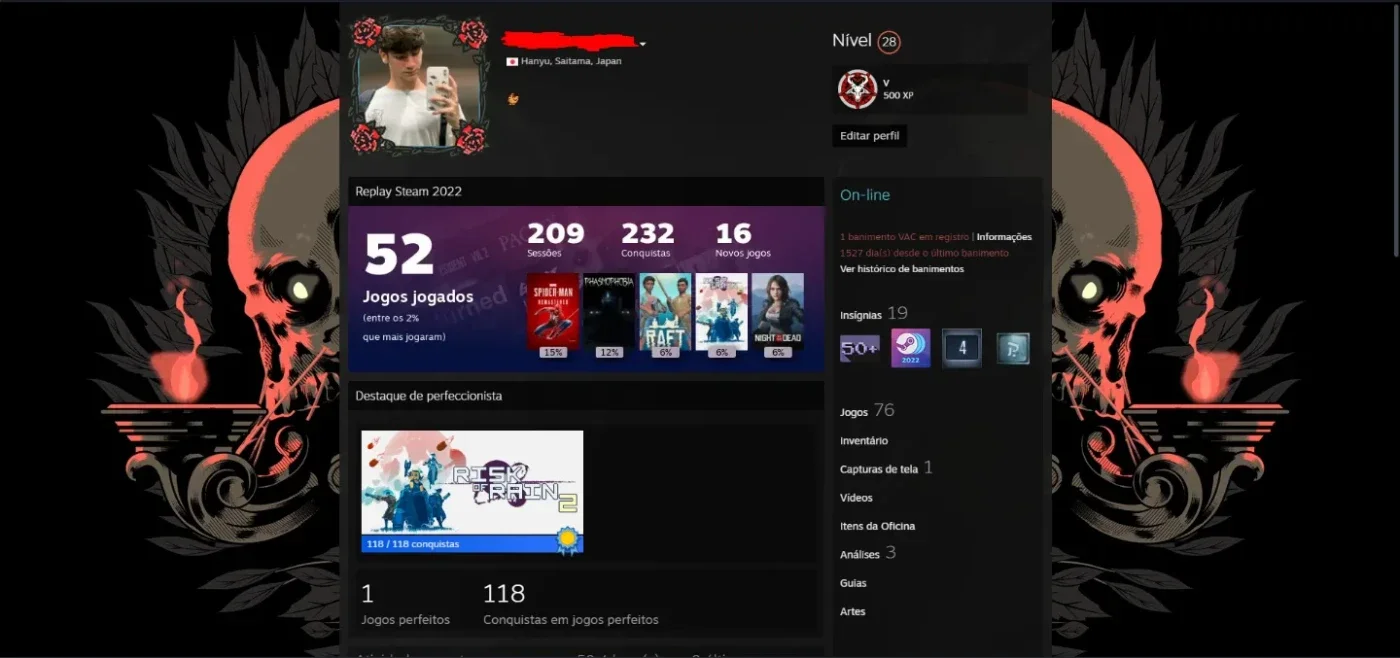
Task: Open the badge icon showing number 4
Action: tap(962, 348)
